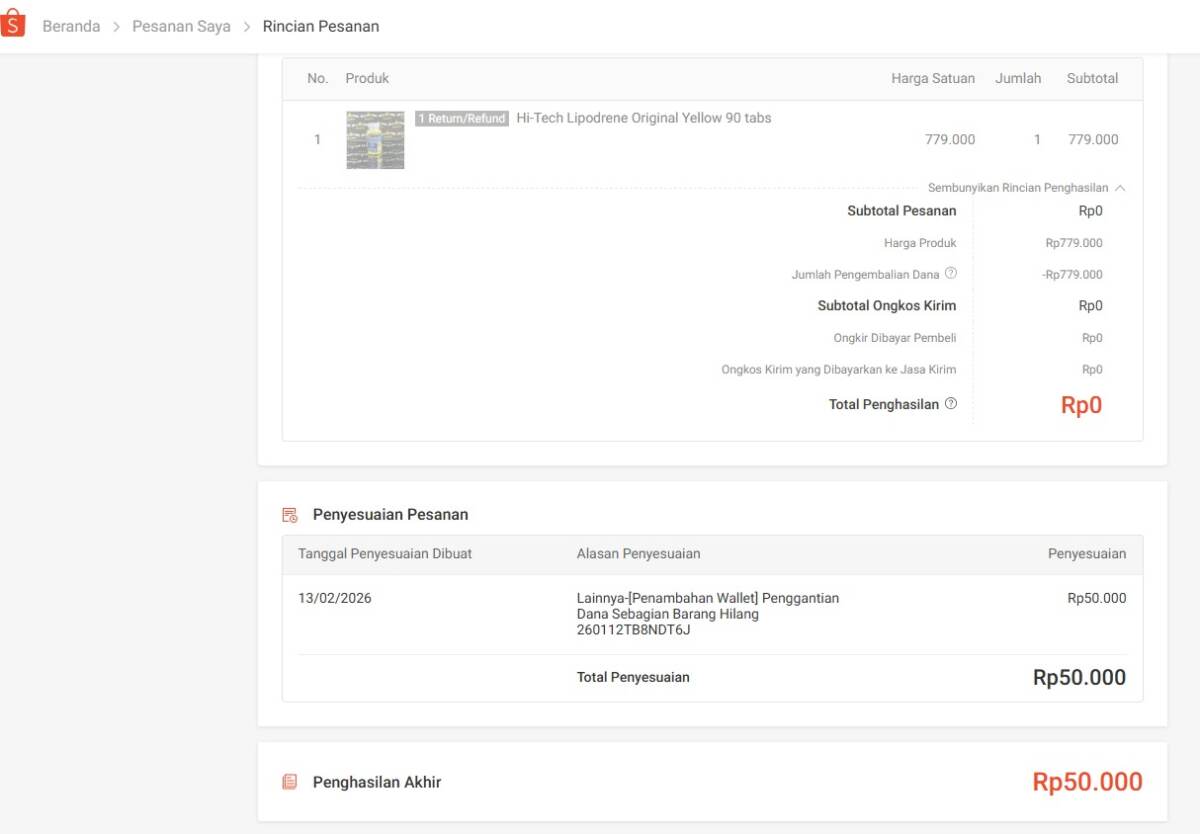Open the help icon beside Total Penghasilan
Image resolution: width=1200 pixels, height=834 pixels.
[x=950, y=404]
